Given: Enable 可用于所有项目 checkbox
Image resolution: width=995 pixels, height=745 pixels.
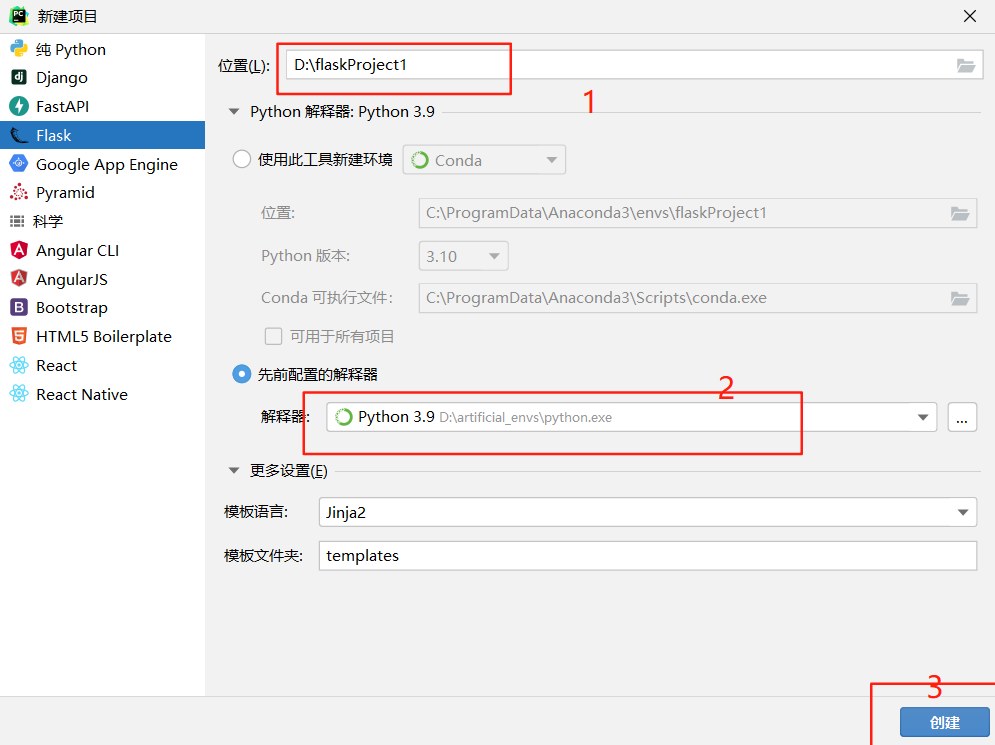Looking at the screenshot, I should (x=273, y=336).
